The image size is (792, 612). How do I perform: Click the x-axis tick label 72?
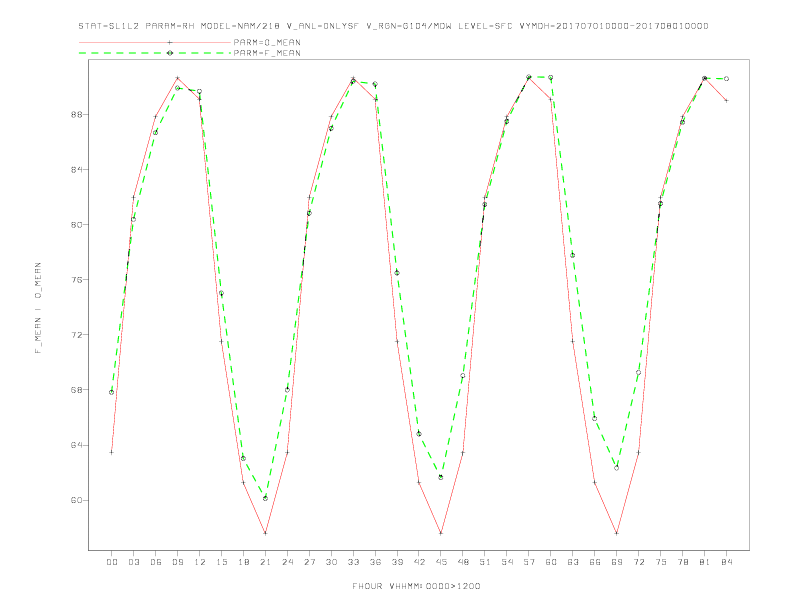tap(639, 562)
